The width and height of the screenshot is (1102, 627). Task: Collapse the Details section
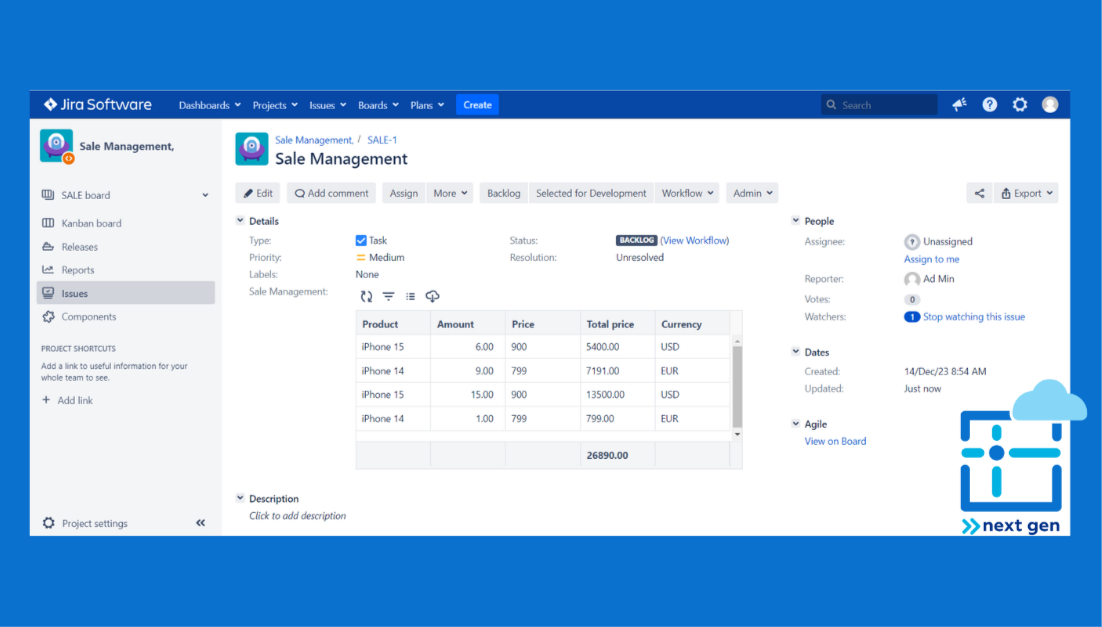(240, 221)
